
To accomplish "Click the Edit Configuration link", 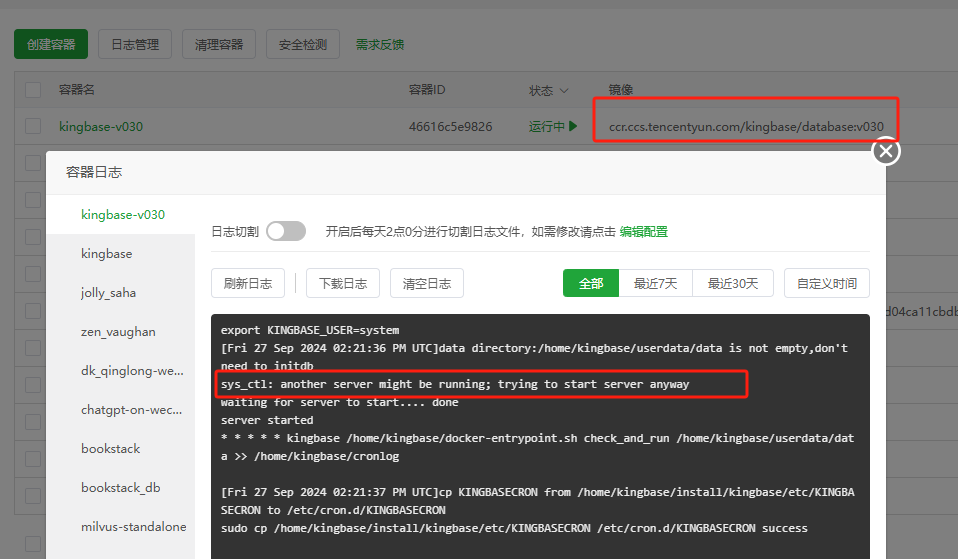I will [x=643, y=232].
